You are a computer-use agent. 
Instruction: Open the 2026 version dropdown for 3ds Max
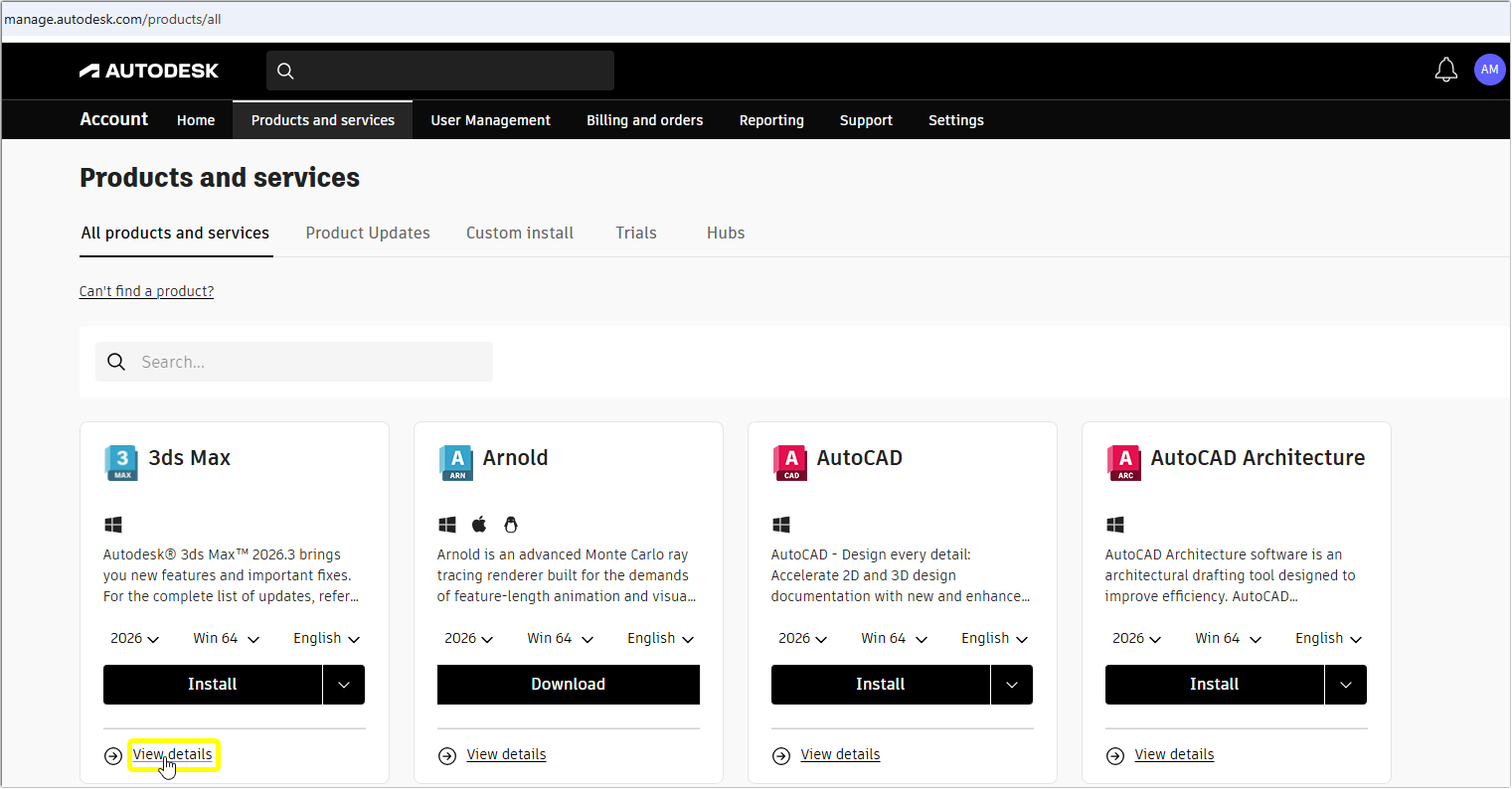coord(134,638)
